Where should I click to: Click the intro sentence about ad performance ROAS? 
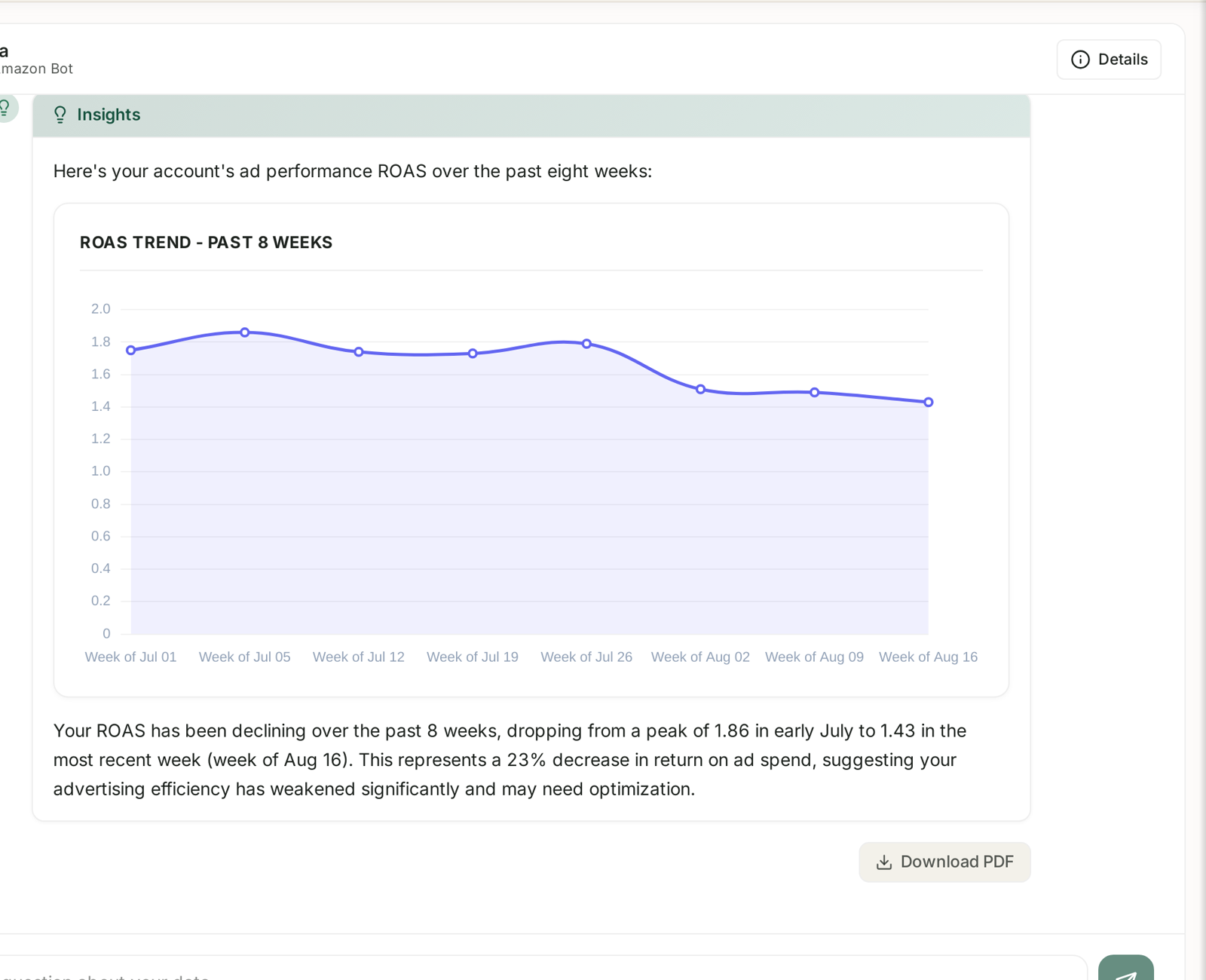(x=352, y=172)
